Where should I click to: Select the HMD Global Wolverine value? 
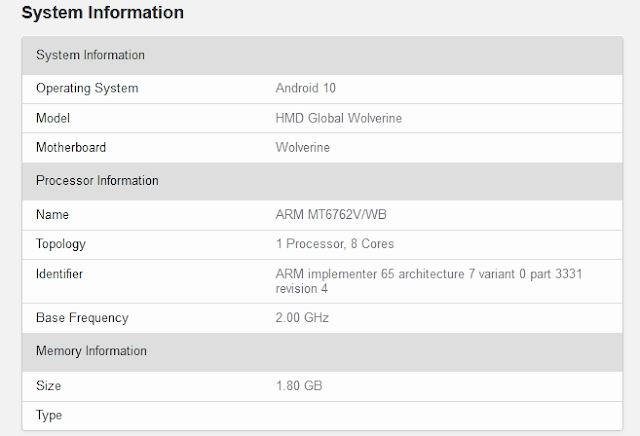click(x=339, y=118)
